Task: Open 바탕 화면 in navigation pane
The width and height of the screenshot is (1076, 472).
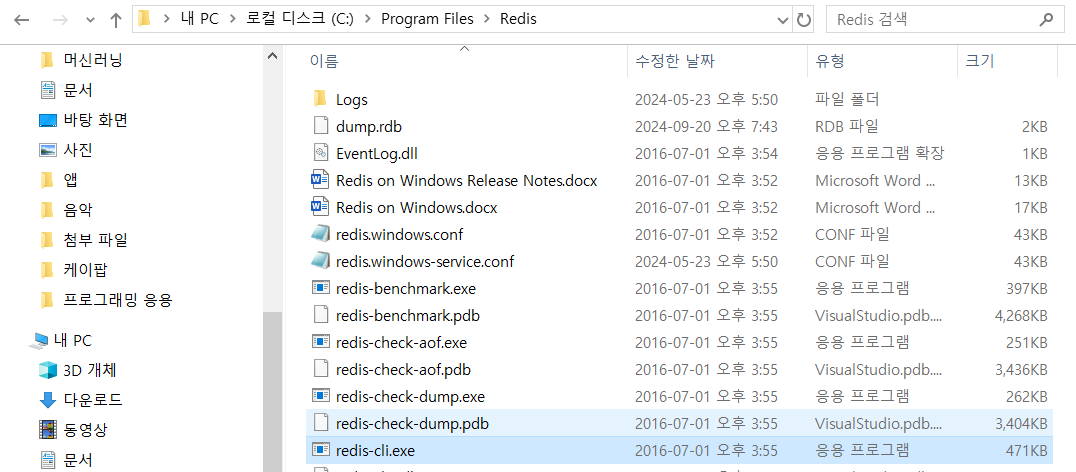Action: coord(95,120)
